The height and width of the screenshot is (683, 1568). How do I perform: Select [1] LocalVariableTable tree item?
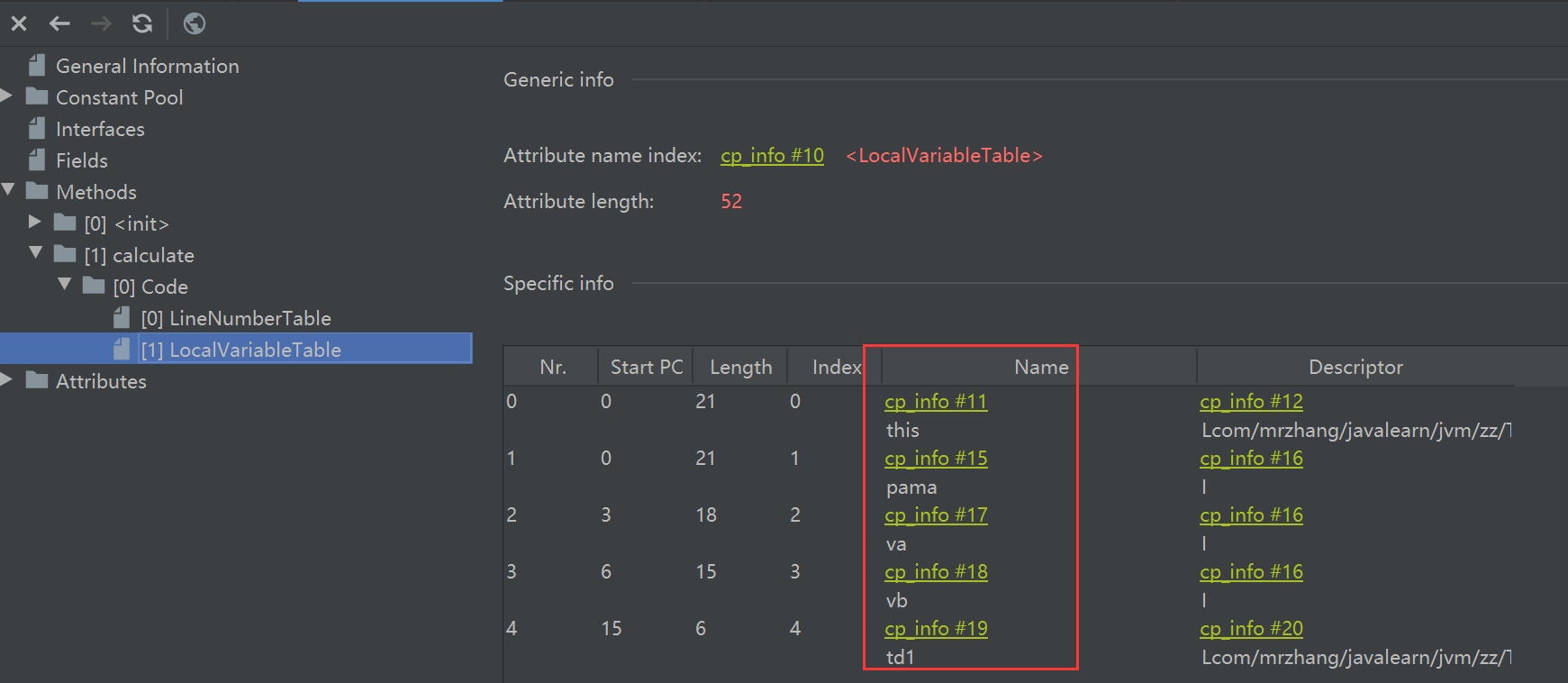pos(255,350)
